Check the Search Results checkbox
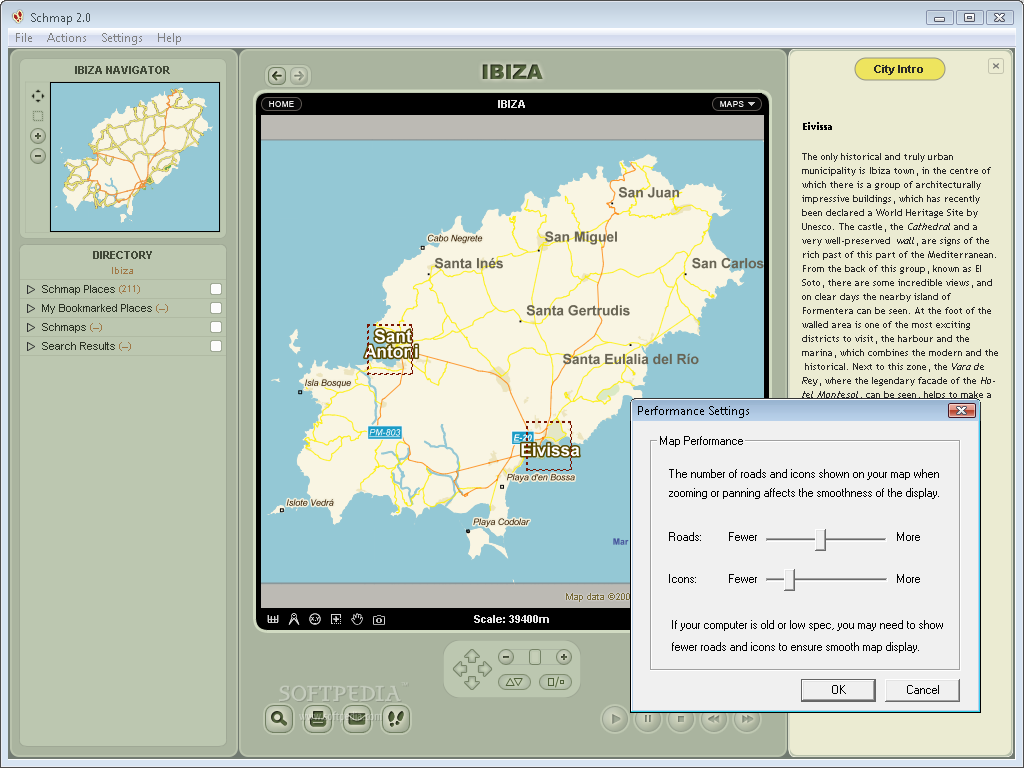Viewport: 1024px width, 768px height. point(216,345)
